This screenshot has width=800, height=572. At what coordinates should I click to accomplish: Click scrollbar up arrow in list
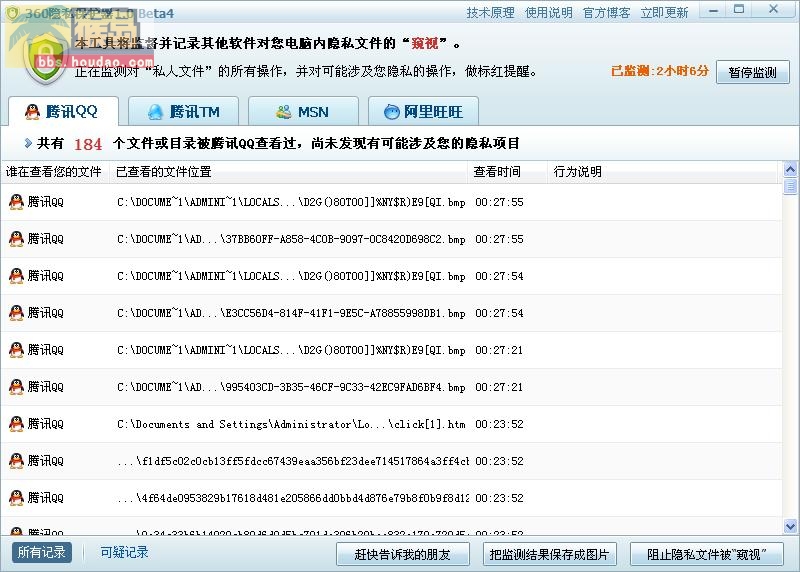pyautogui.click(x=790, y=169)
